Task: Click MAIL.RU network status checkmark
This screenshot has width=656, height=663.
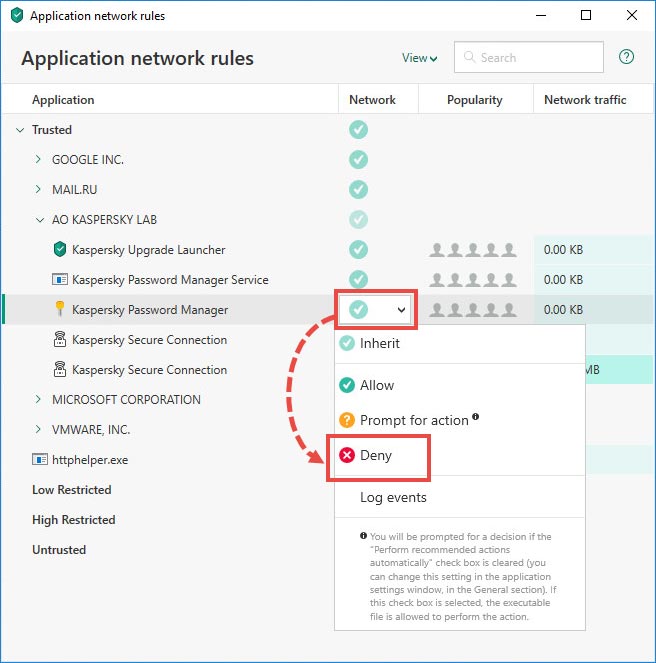Action: 358,189
